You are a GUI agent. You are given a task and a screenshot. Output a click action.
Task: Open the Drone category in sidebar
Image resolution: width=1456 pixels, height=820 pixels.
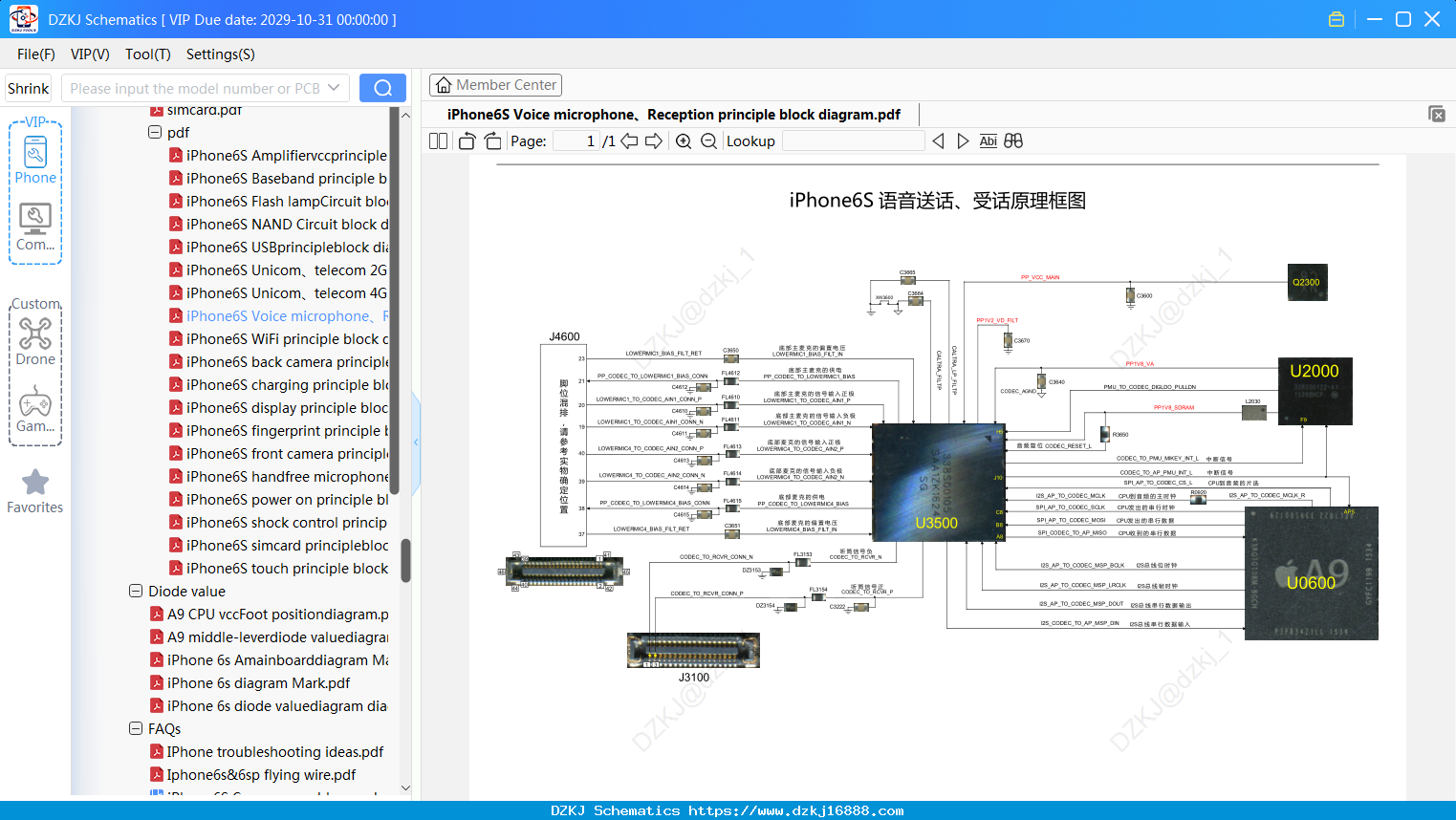[35, 341]
